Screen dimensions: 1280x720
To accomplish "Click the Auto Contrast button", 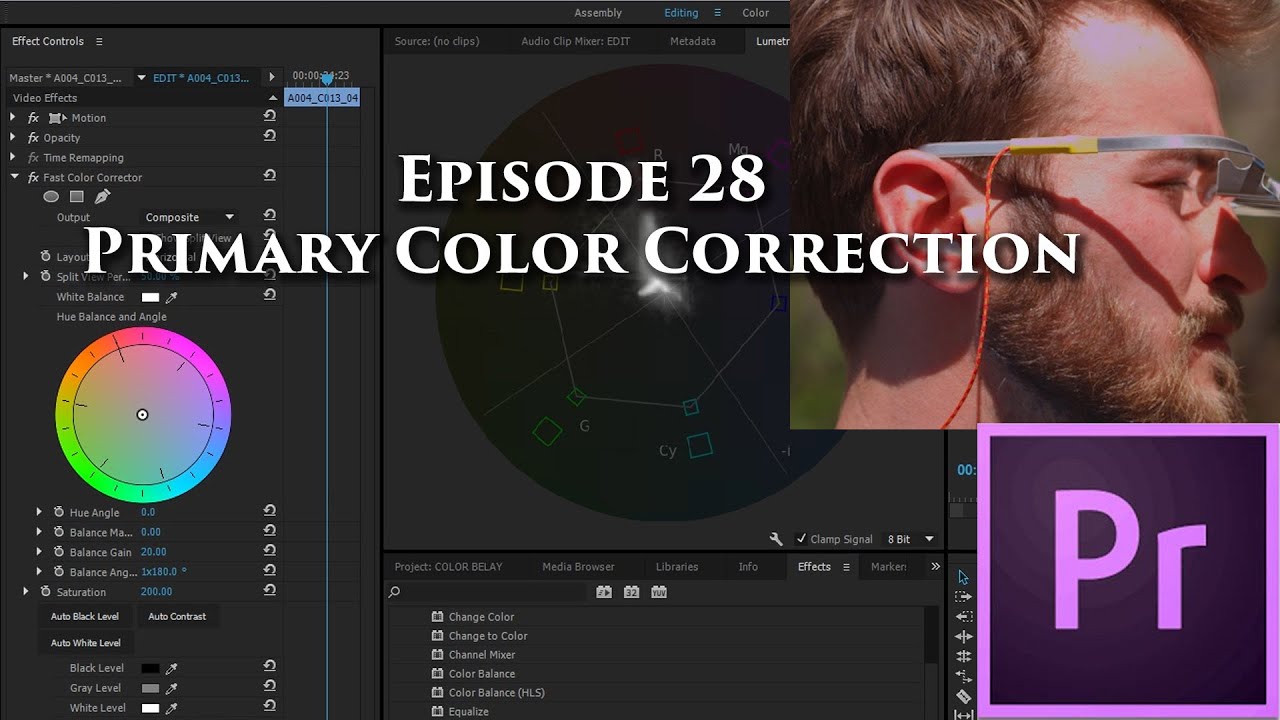I will tap(177, 616).
